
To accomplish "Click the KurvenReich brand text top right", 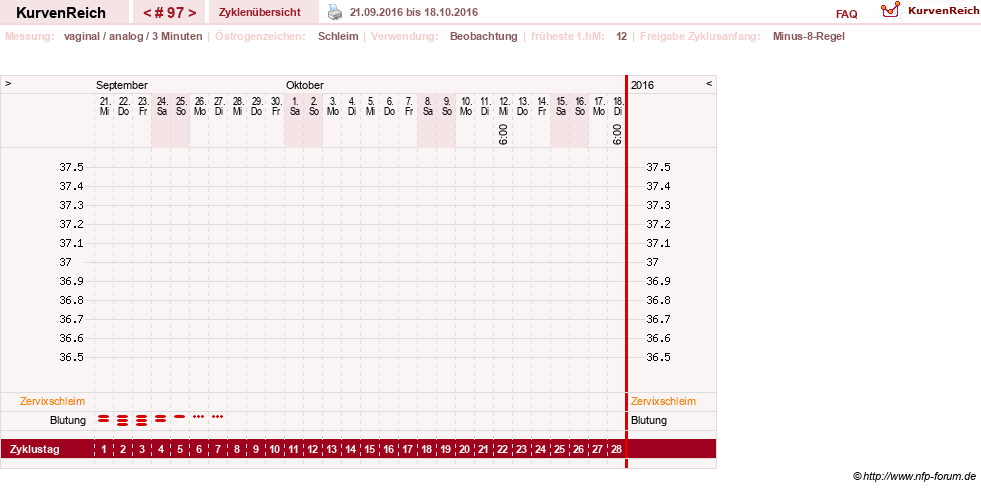I will point(942,11).
